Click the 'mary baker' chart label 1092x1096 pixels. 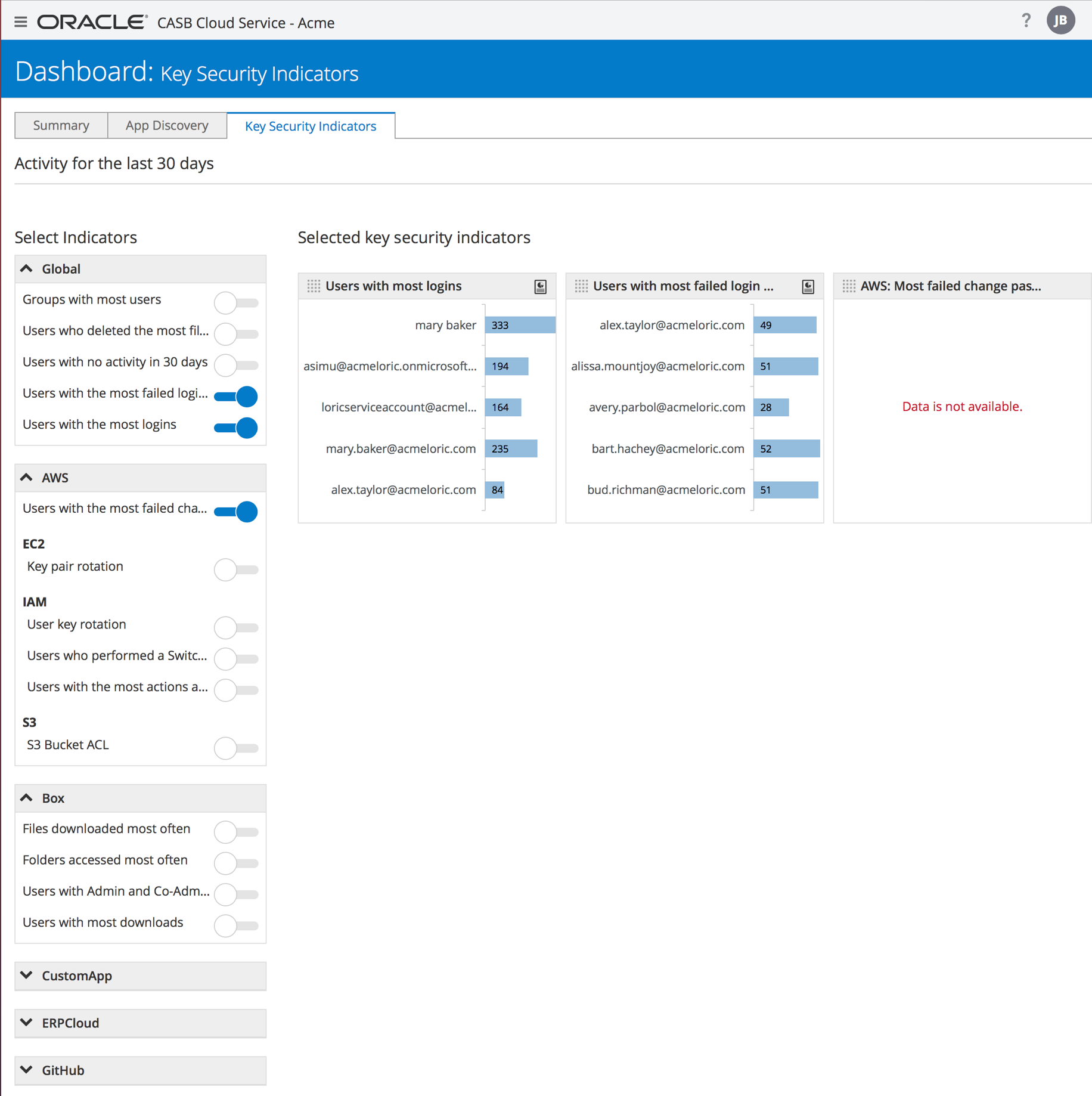pos(446,325)
